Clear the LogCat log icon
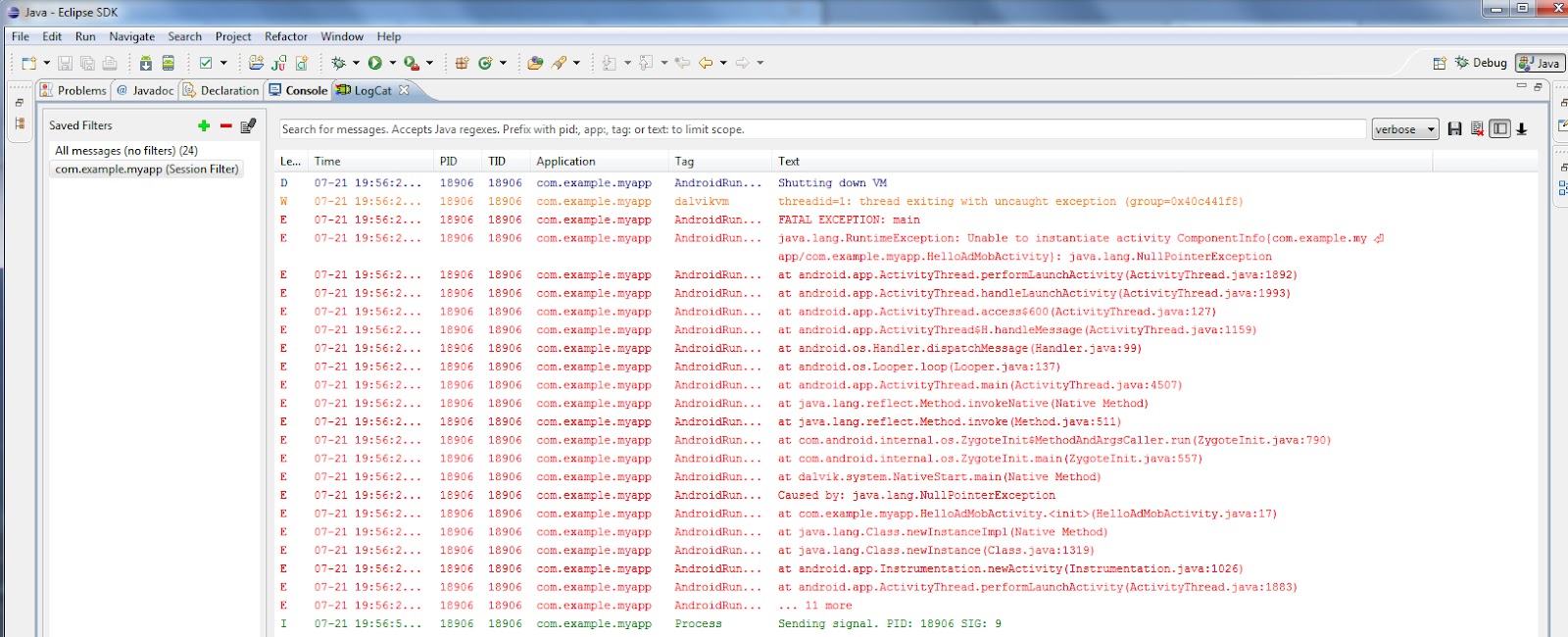 (x=1477, y=129)
